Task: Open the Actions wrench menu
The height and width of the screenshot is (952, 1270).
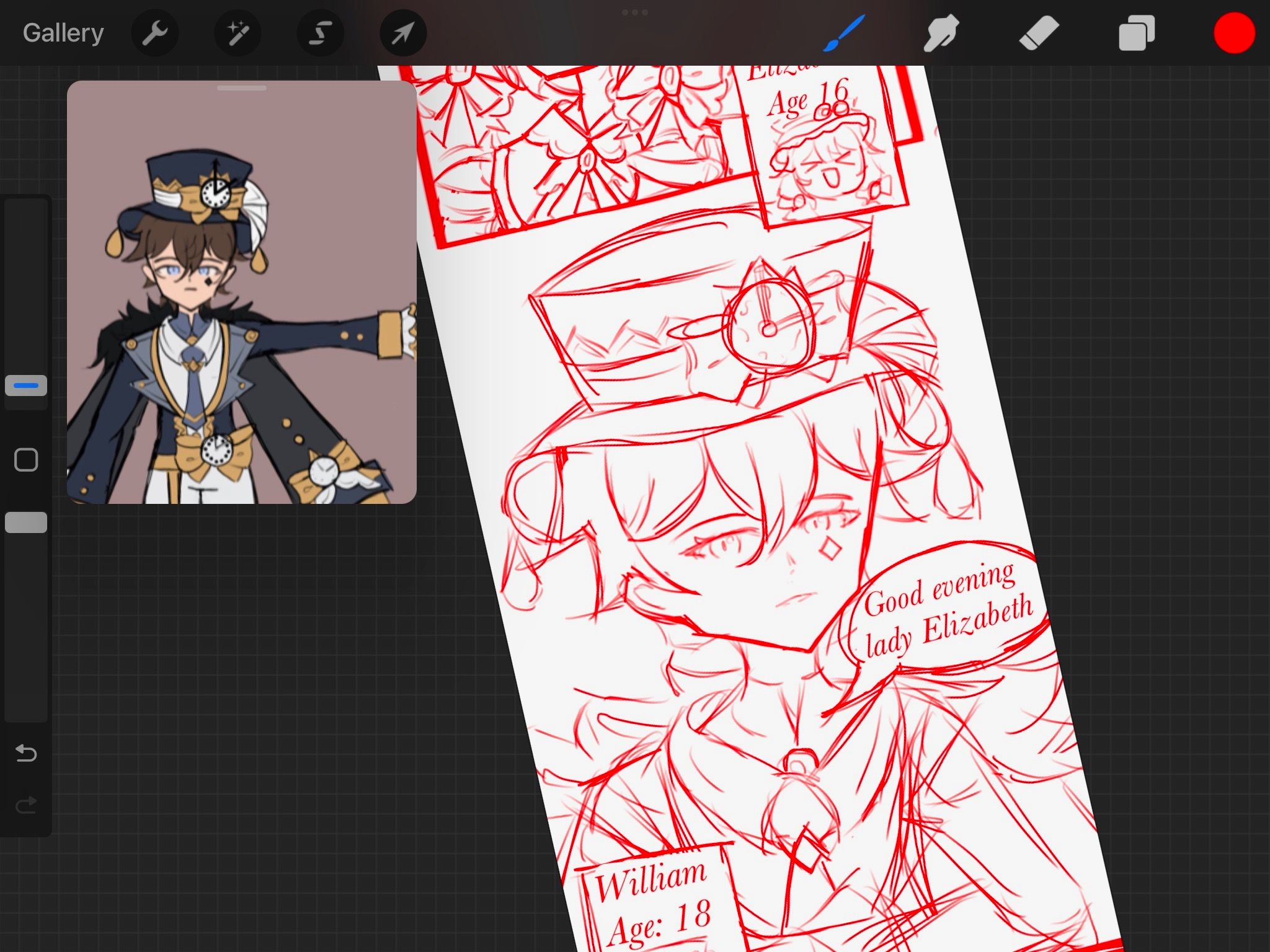Action: tap(155, 33)
